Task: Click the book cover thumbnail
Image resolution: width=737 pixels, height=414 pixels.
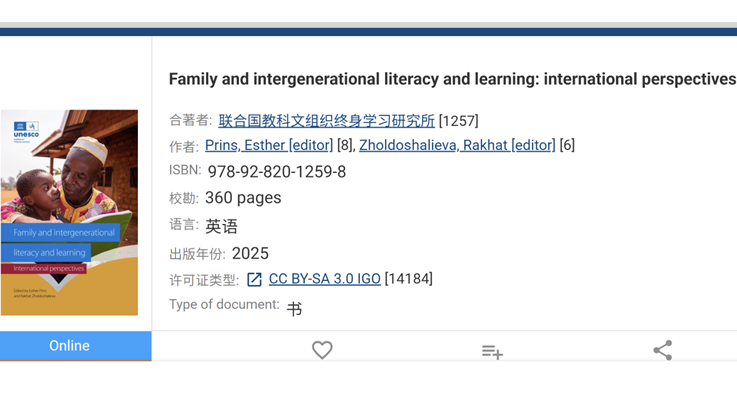Action: pos(69,212)
